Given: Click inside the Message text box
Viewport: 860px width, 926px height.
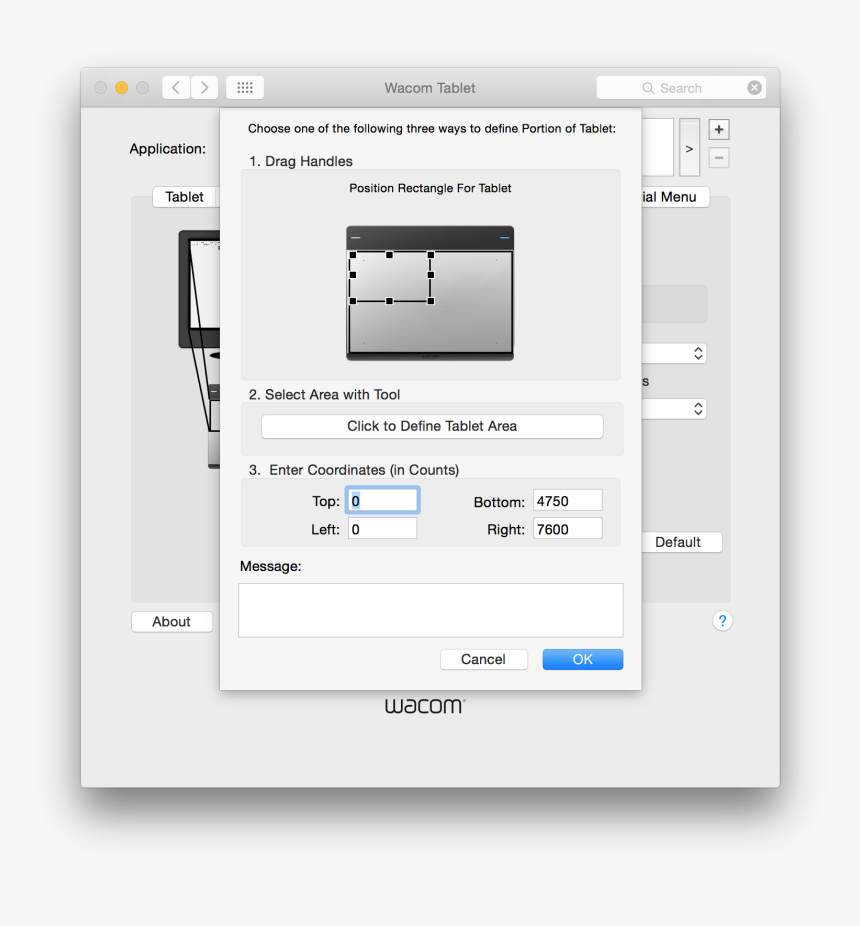Looking at the screenshot, I should (x=431, y=611).
